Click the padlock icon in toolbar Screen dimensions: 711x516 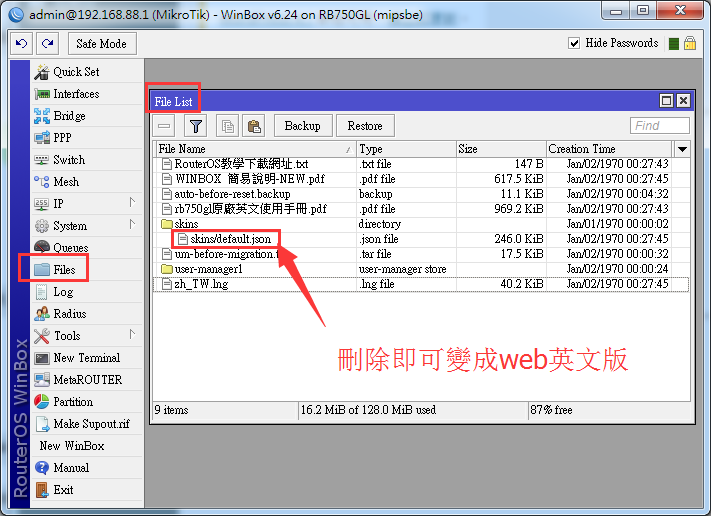(x=690, y=43)
